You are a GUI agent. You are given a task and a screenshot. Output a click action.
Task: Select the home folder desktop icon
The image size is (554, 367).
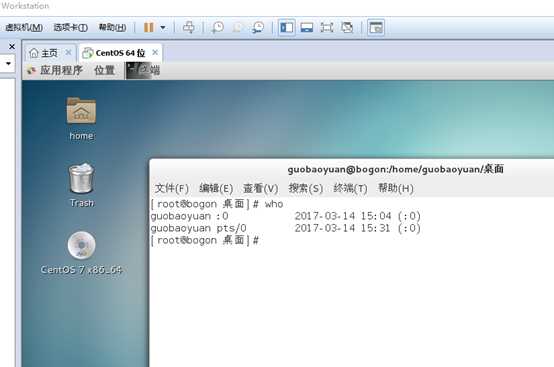click(x=81, y=119)
